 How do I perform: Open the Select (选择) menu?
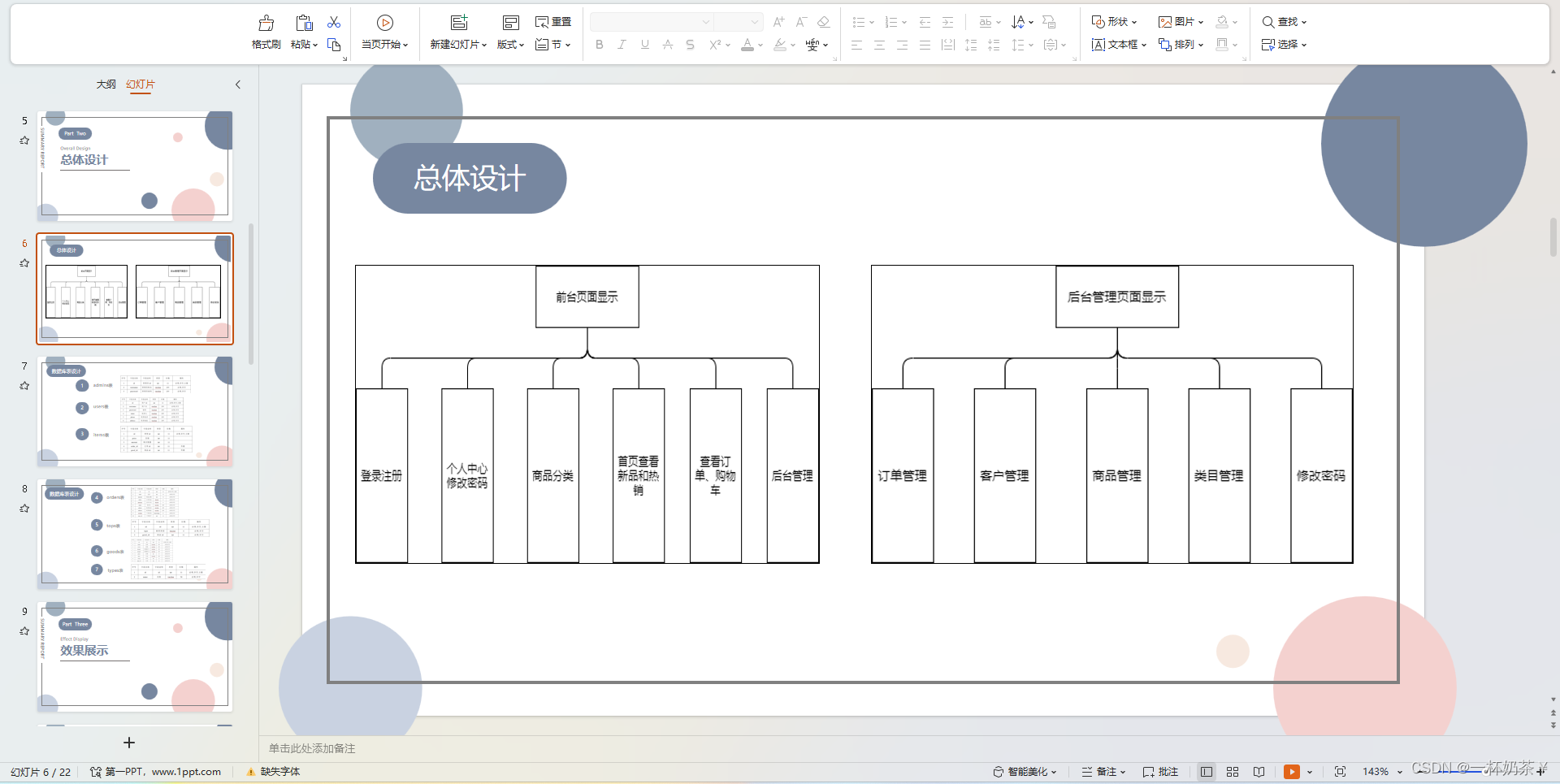tap(1284, 45)
